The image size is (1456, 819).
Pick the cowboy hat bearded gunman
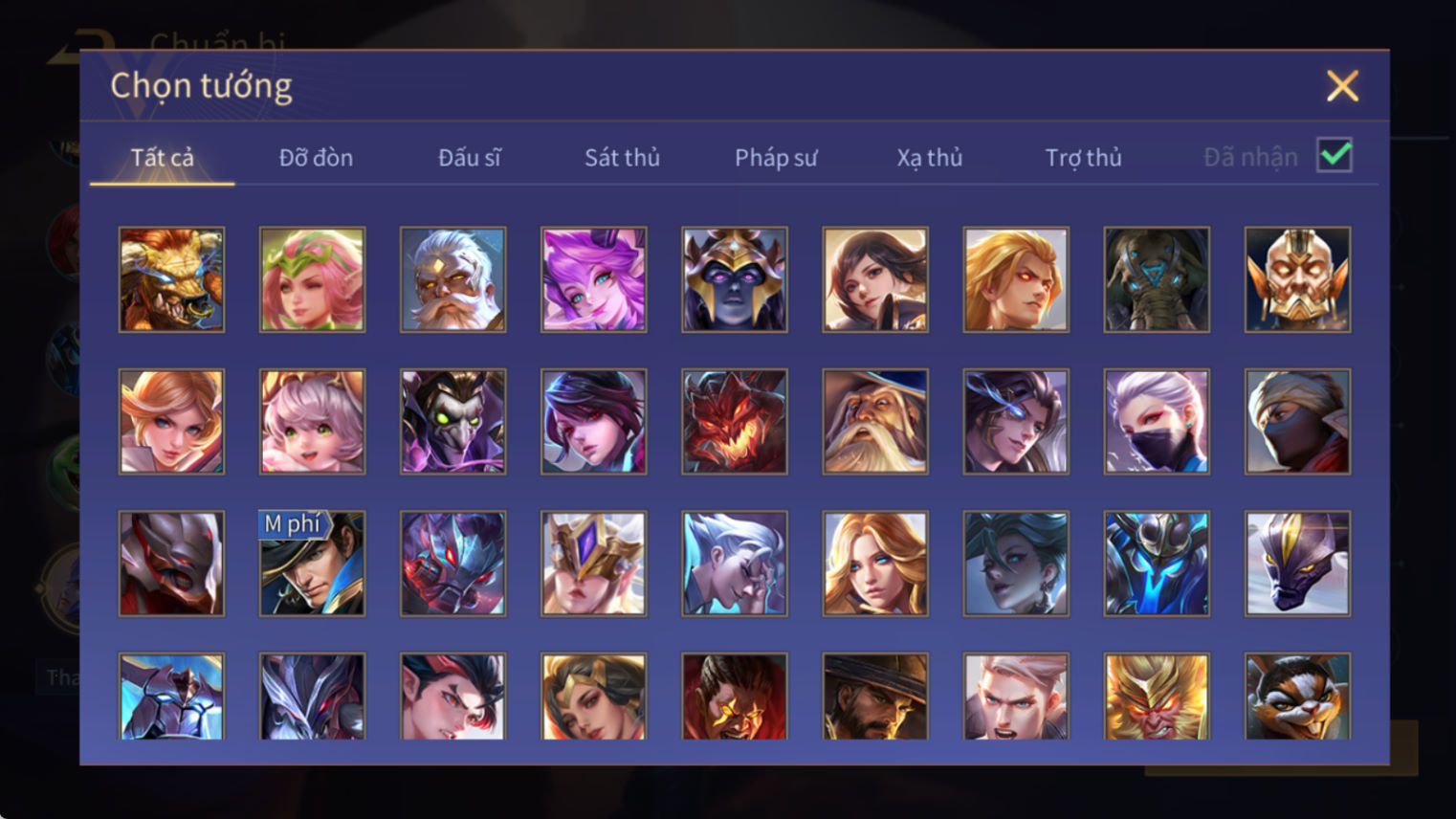pos(875,697)
